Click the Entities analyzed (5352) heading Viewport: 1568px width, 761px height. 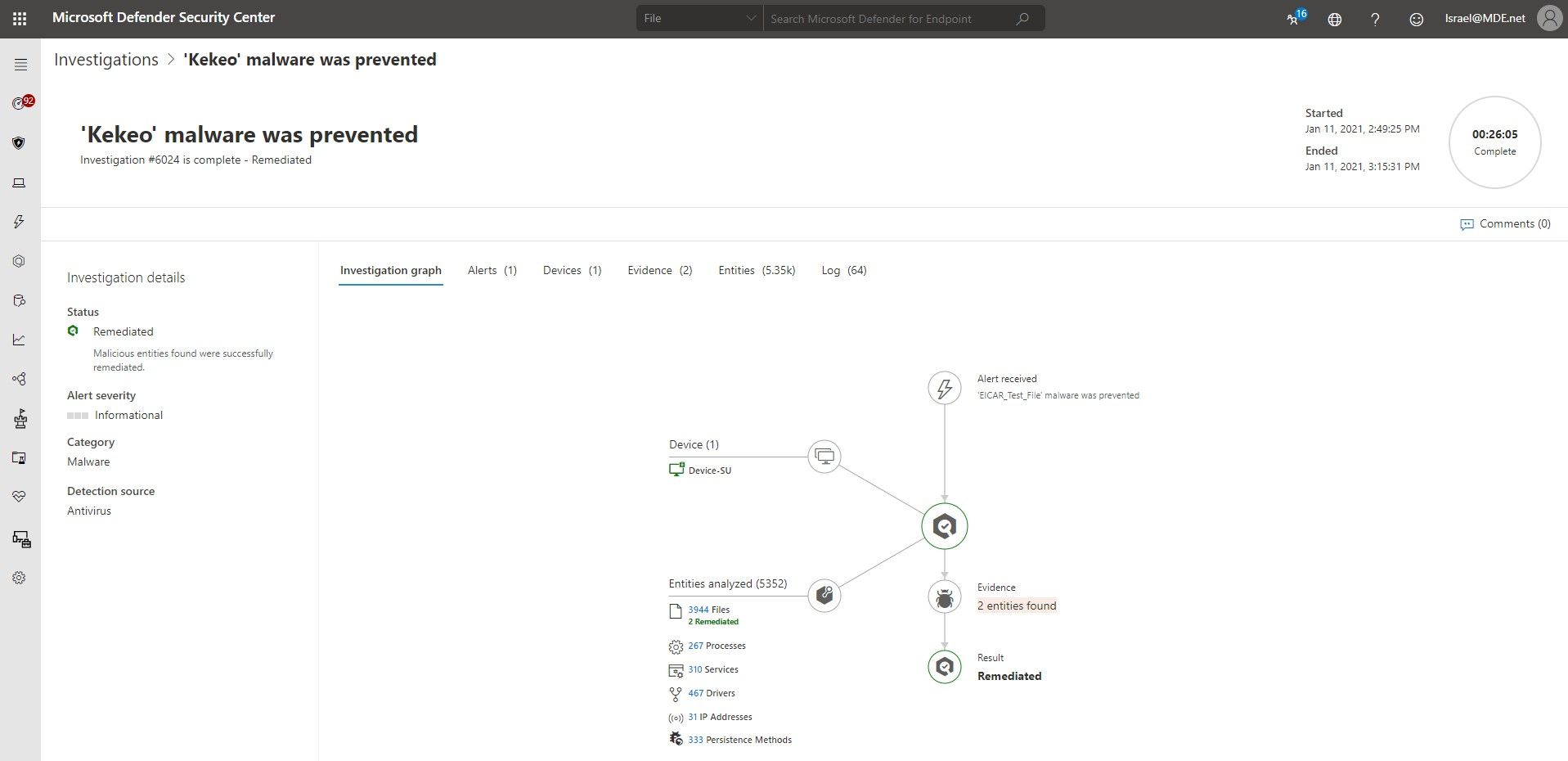[728, 583]
